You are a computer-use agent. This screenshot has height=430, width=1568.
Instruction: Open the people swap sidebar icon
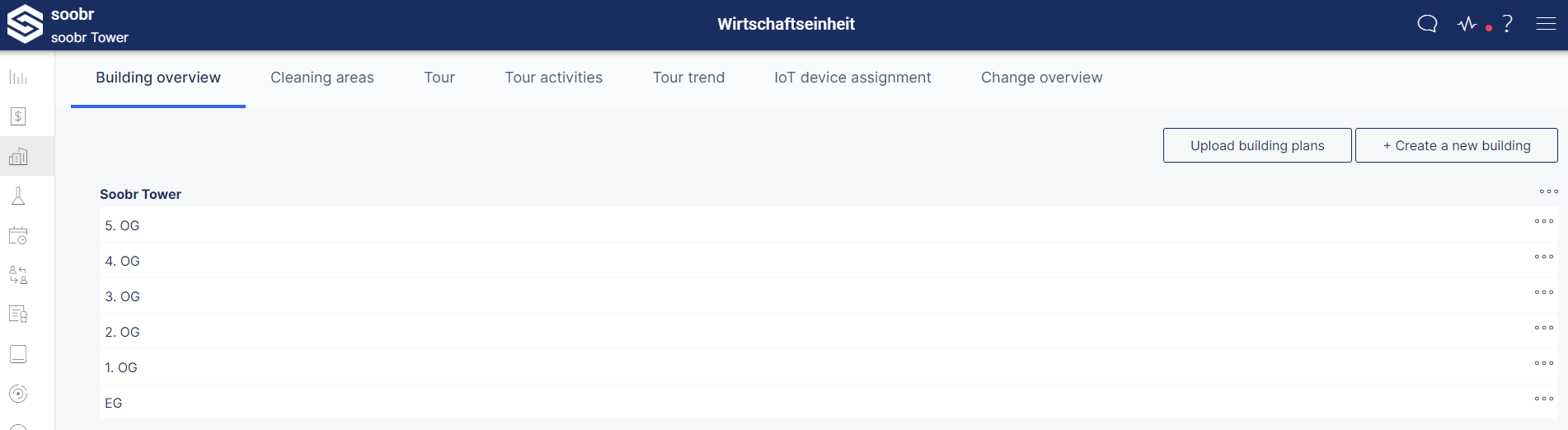click(x=18, y=275)
